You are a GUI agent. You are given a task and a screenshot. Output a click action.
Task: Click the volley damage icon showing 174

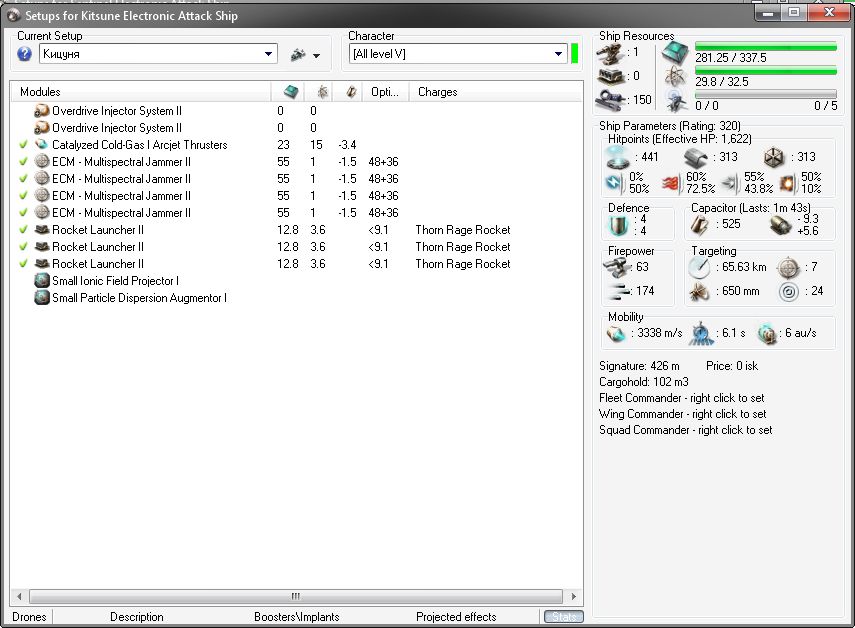point(618,291)
